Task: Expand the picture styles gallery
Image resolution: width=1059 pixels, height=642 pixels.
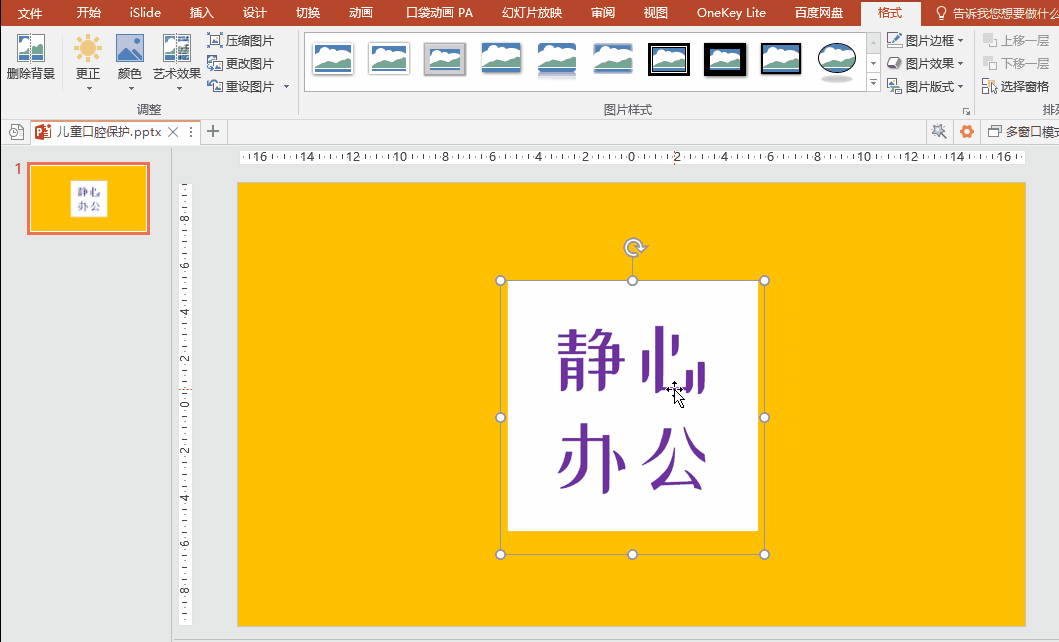Action: point(874,82)
